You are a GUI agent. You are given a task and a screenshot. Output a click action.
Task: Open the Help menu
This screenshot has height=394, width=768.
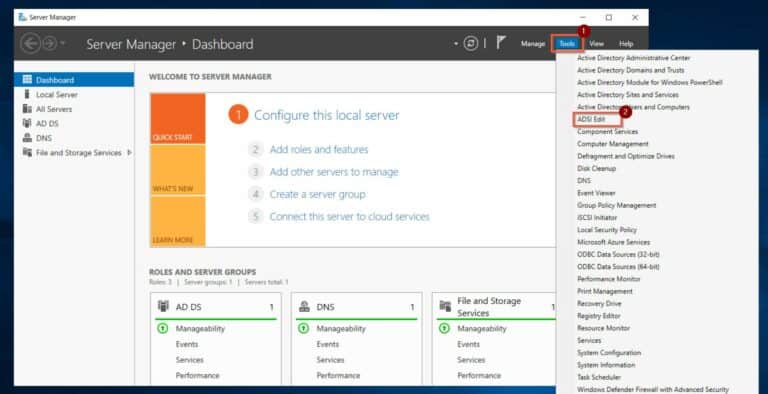coord(626,44)
